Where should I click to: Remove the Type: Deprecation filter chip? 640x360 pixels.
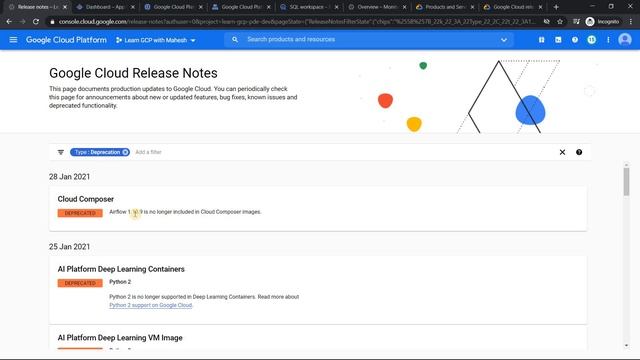click(x=125, y=152)
